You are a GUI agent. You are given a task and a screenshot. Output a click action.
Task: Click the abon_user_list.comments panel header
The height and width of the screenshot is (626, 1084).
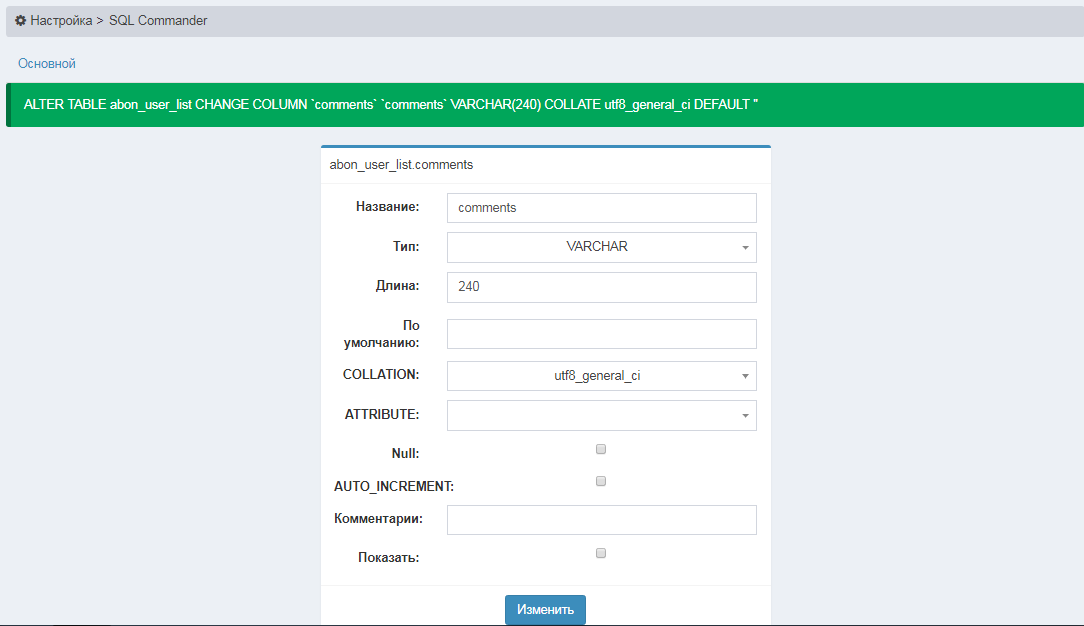tap(401, 164)
